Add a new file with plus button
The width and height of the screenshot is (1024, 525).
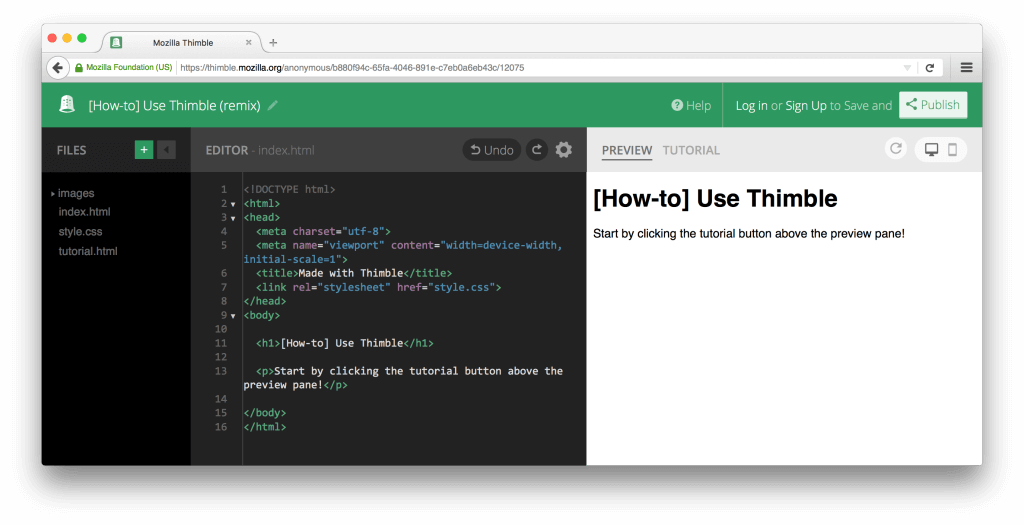coord(144,150)
